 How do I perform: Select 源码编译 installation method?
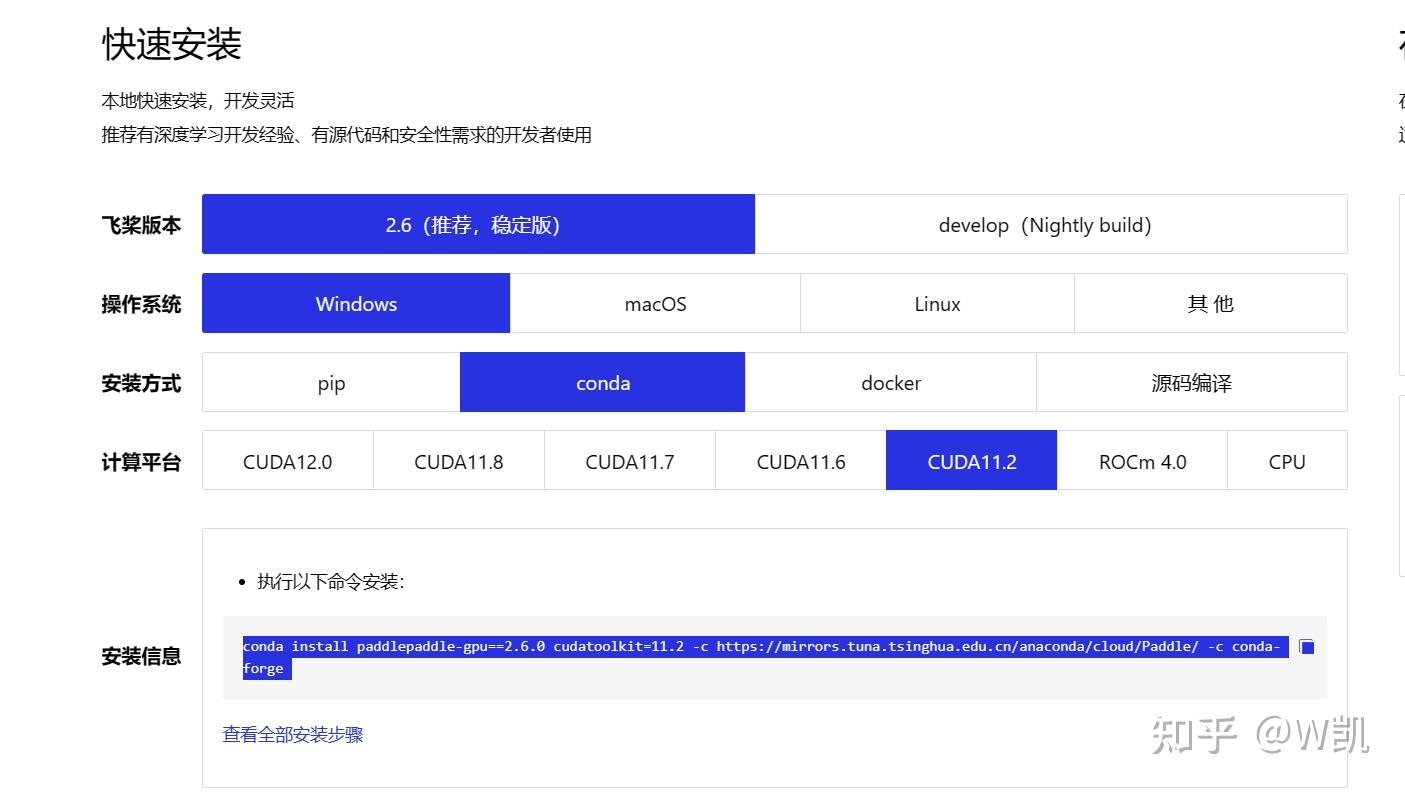tap(1192, 382)
